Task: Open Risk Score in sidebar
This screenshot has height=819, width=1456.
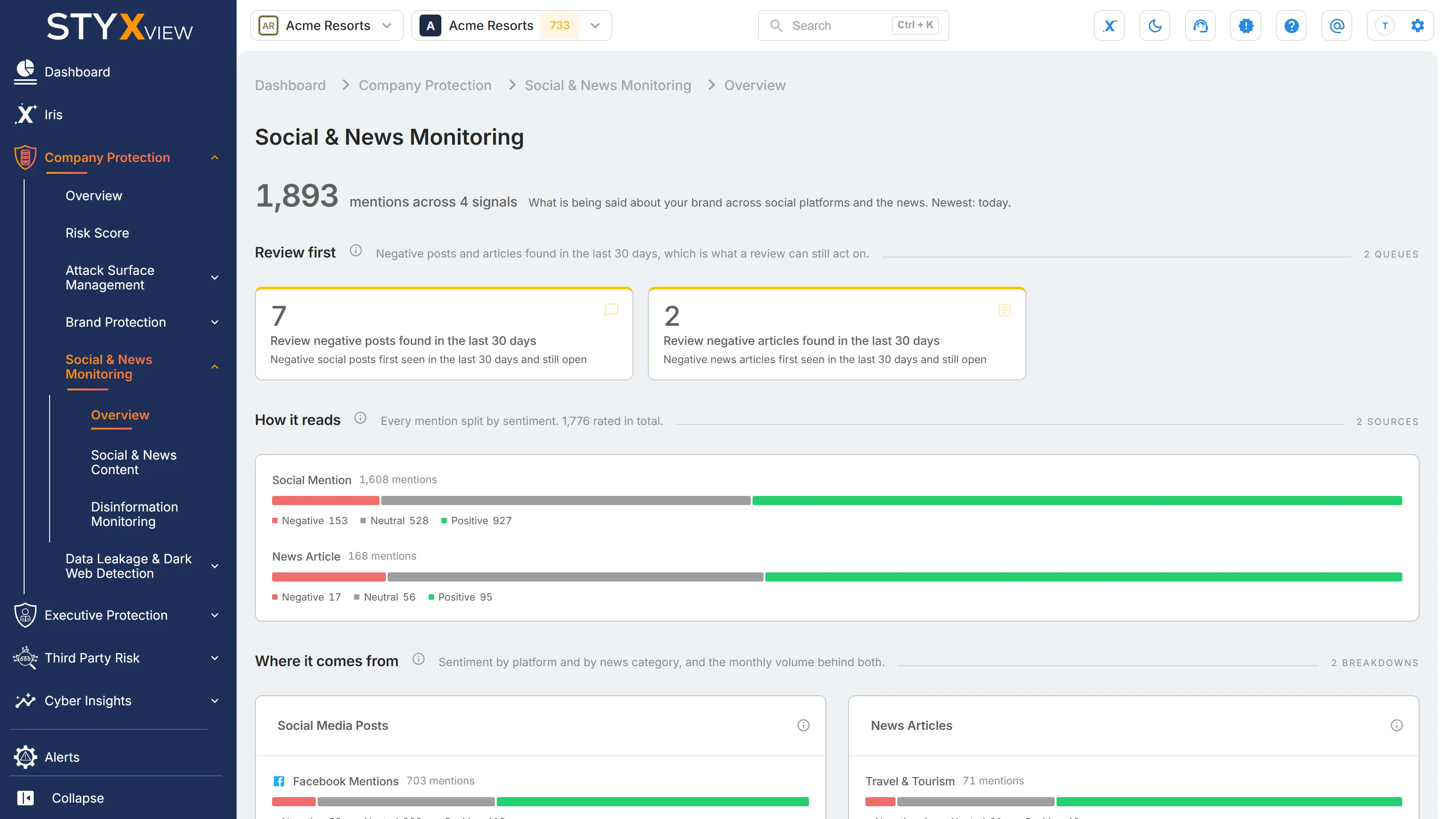Action: click(x=96, y=233)
